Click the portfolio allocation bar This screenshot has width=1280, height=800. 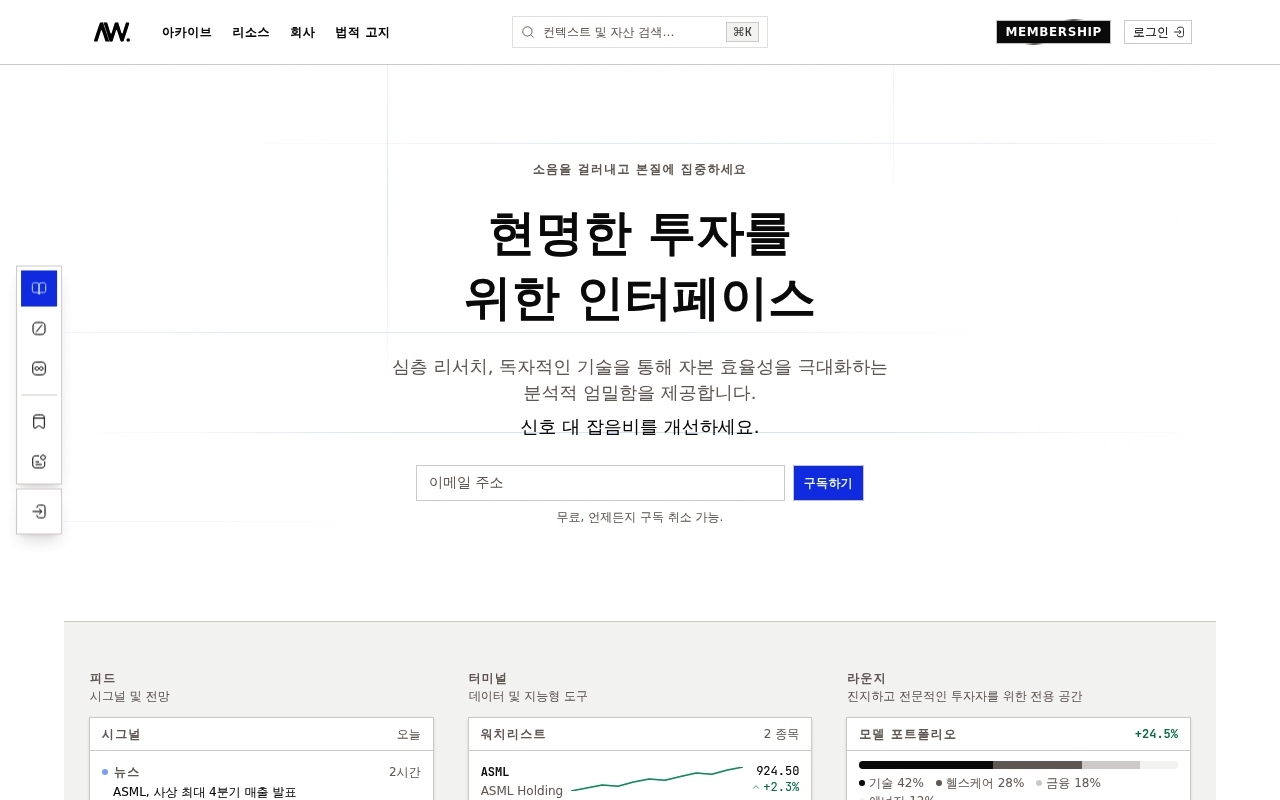click(1018, 765)
